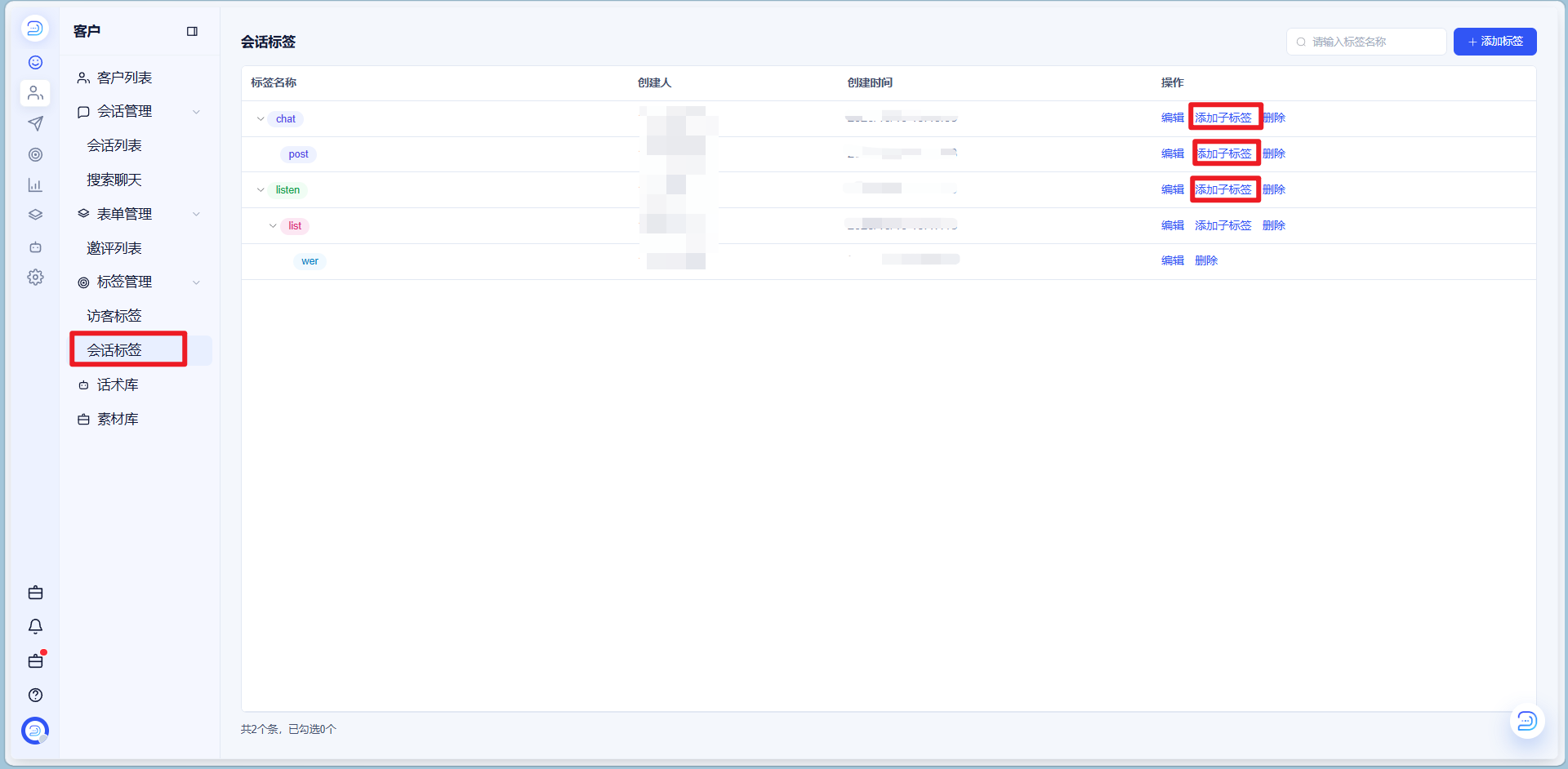Click 添加子标签 for the post tag
Screen dimensions: 1568x769
point(1223,154)
